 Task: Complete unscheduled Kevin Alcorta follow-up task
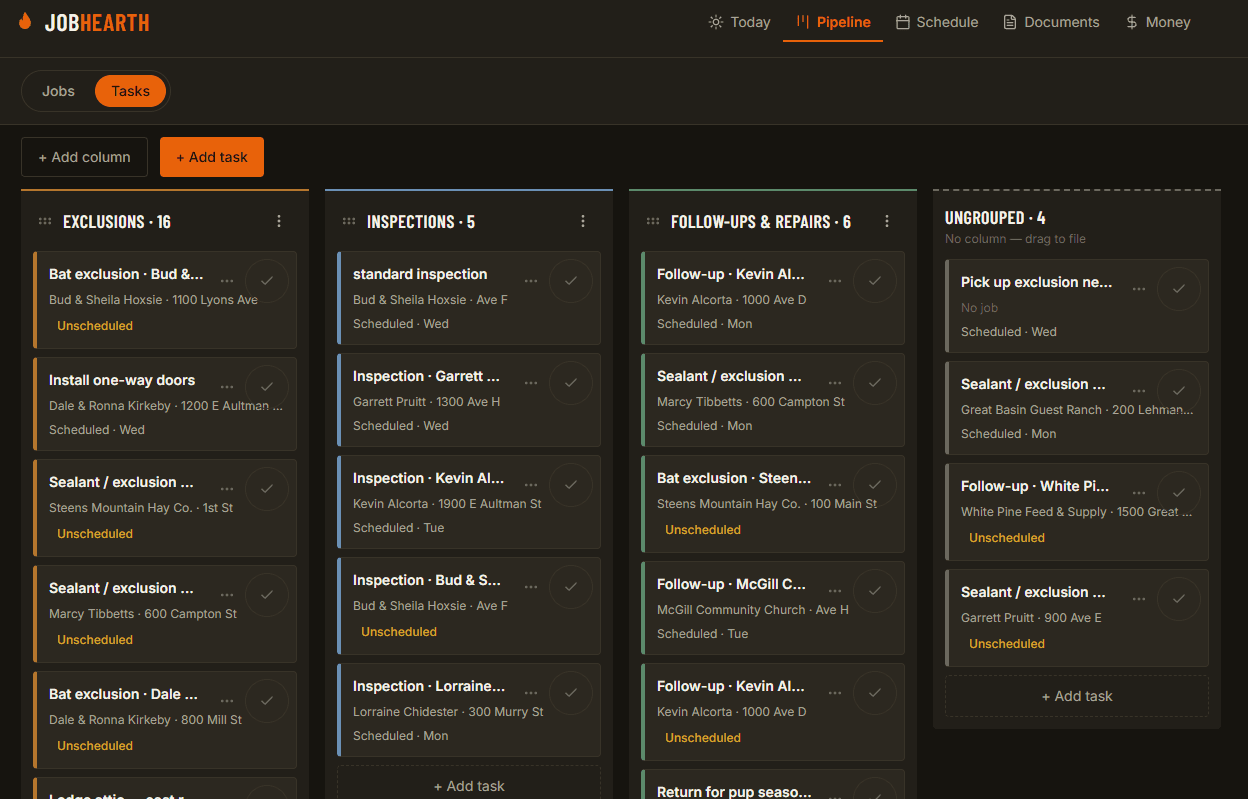pos(875,693)
